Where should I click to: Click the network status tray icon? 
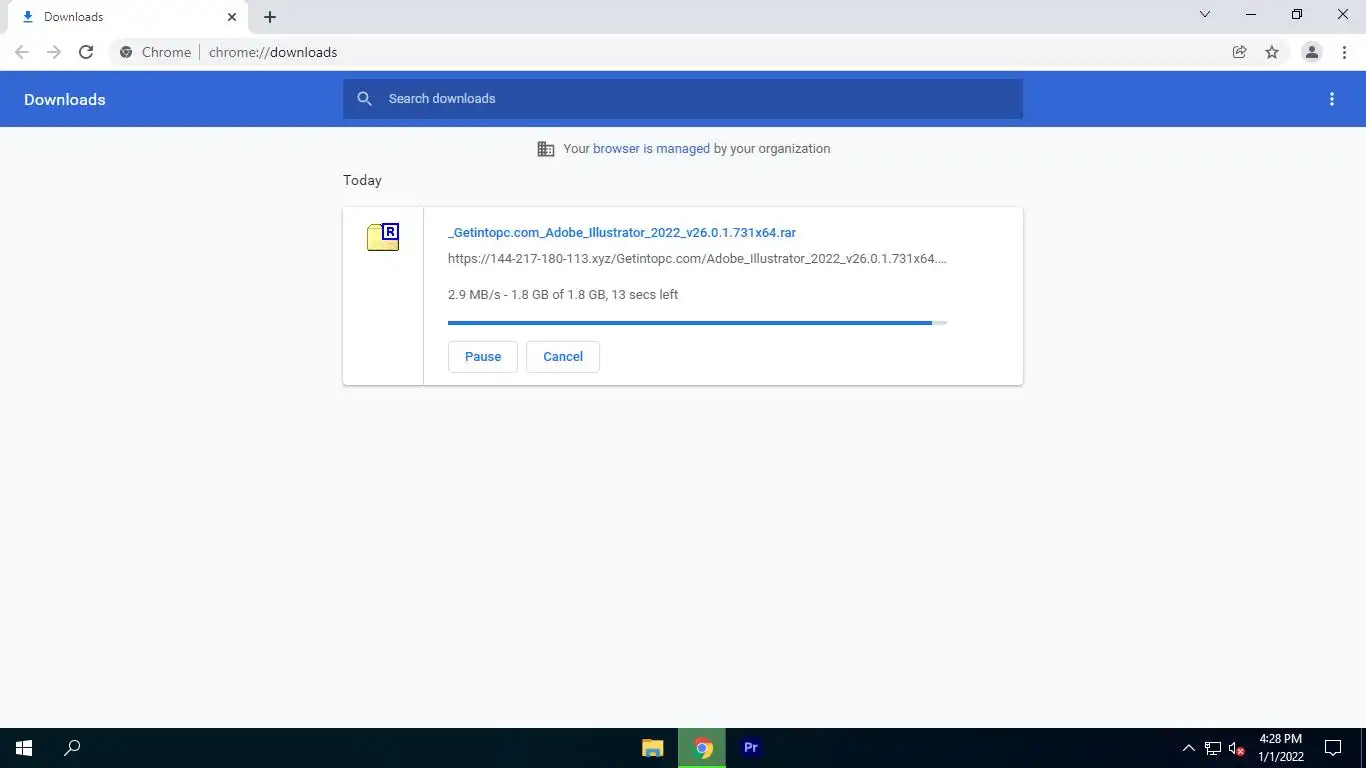click(1213, 748)
